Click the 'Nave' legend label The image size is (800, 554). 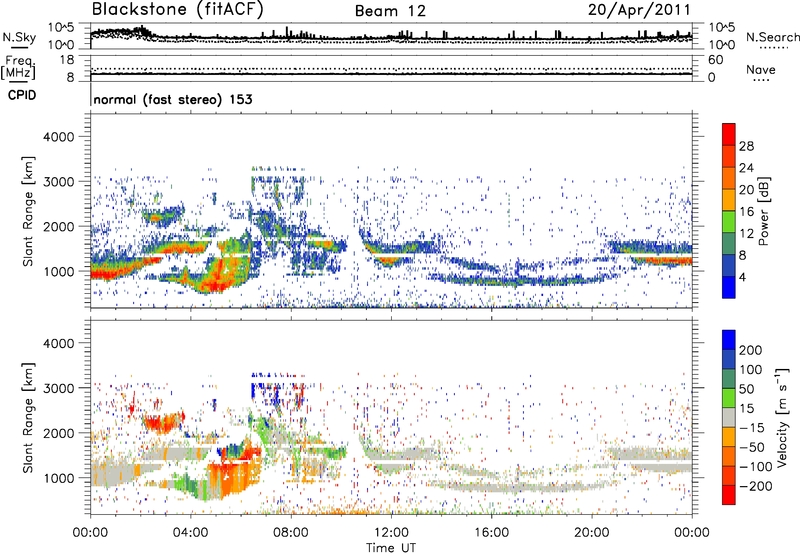pyautogui.click(x=761, y=70)
